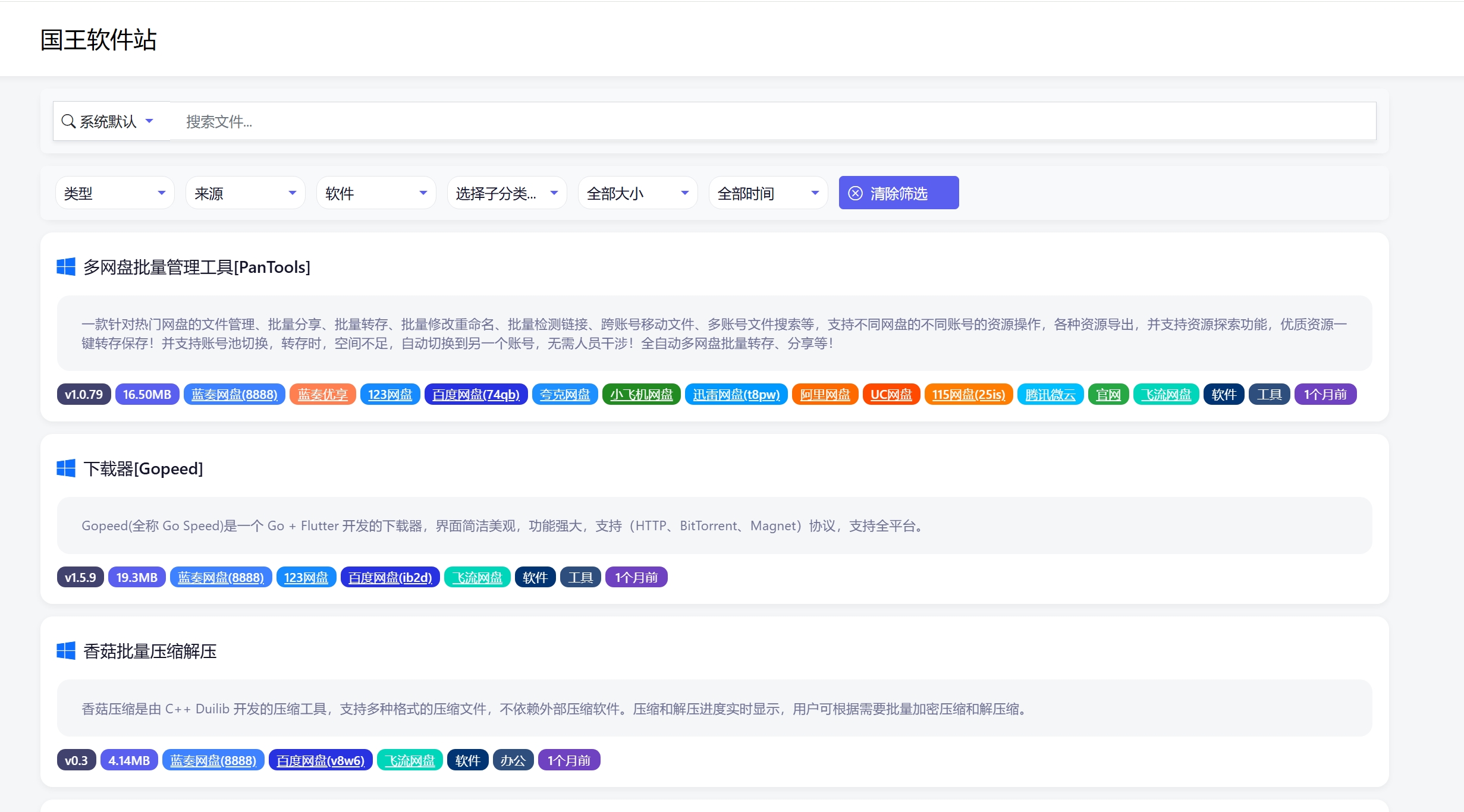1464x812 pixels.
Task: Click 香菇 1个月前 time badge
Action: tap(569, 760)
